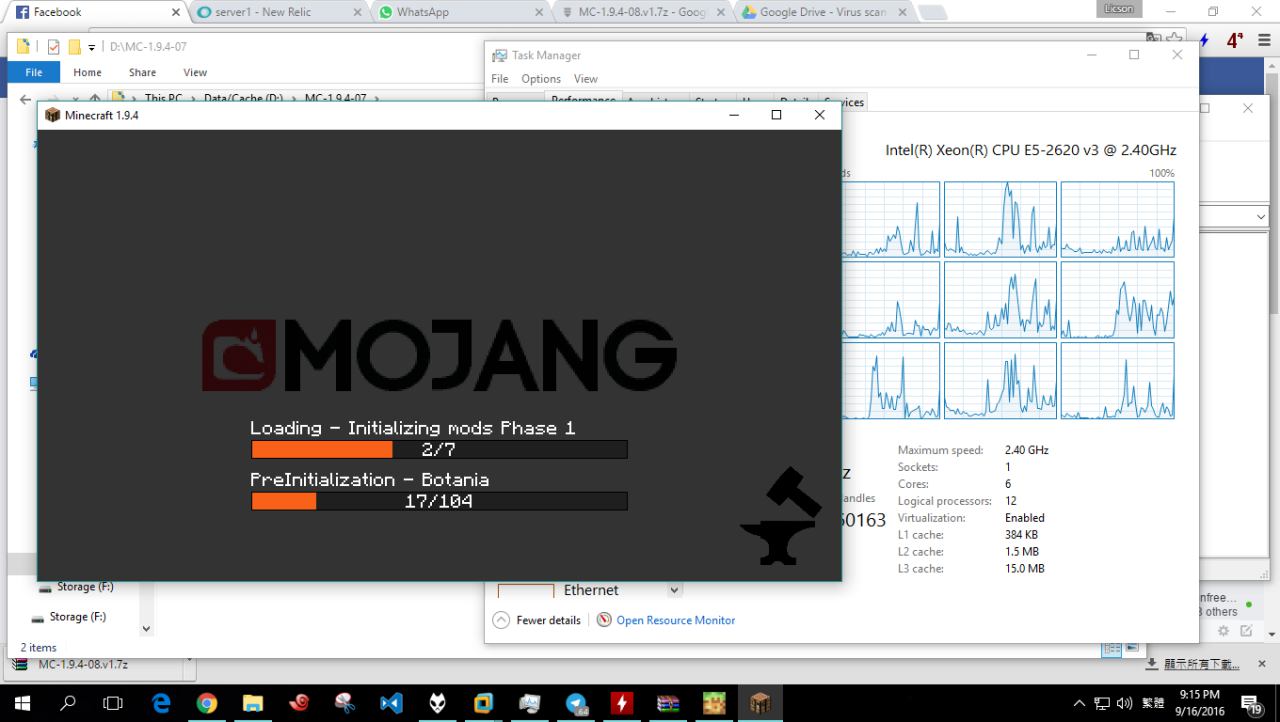Open File Explorer from the taskbar
Viewport: 1280px width, 722px height.
click(x=253, y=704)
